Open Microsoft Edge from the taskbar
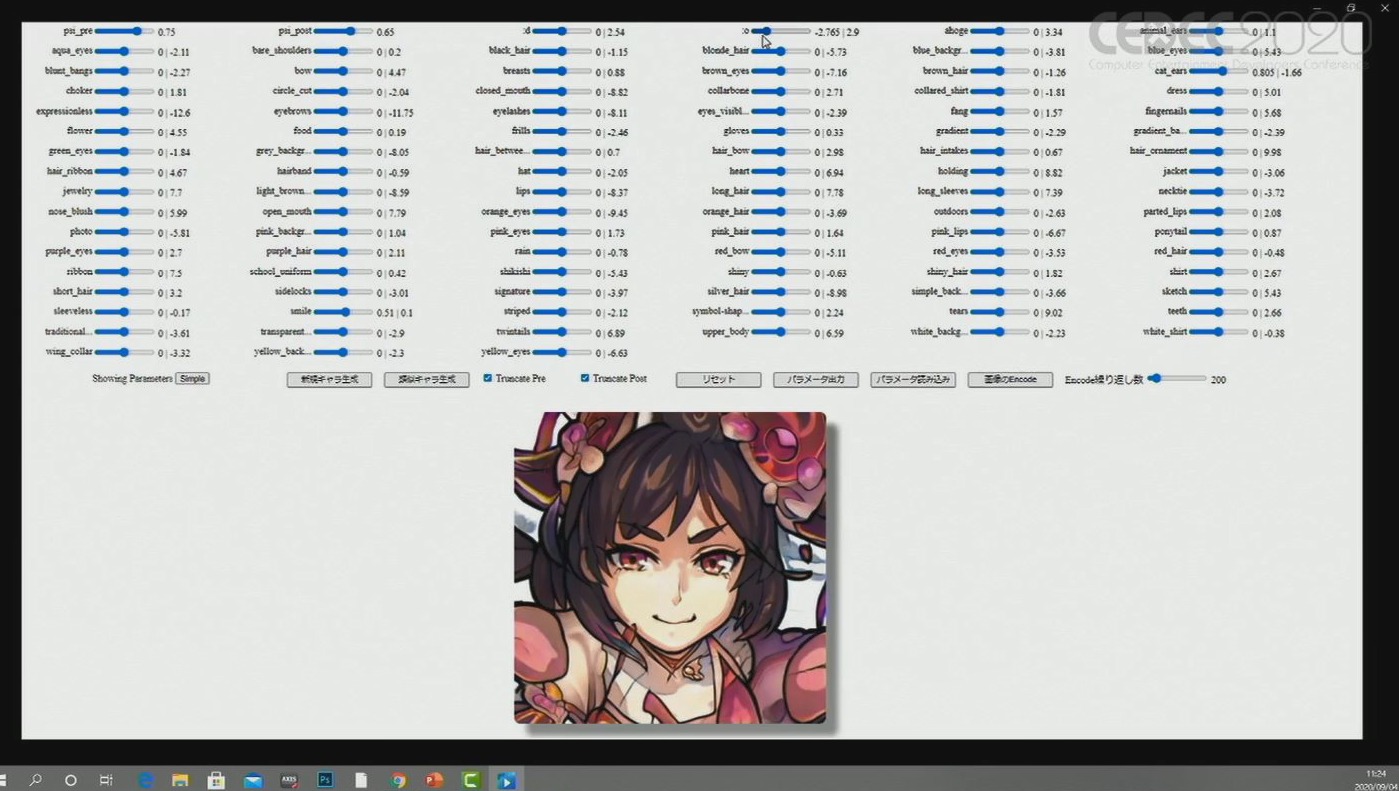 pyautogui.click(x=146, y=780)
